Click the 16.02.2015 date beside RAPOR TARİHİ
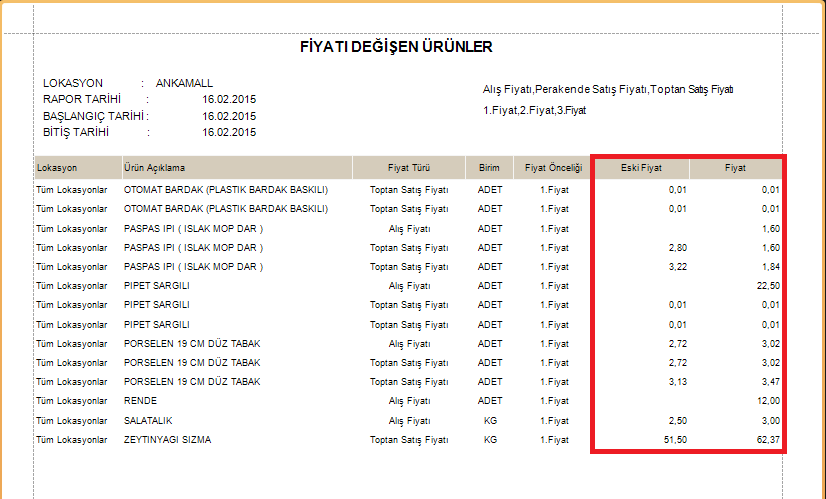This screenshot has height=499, width=826. tap(229, 99)
